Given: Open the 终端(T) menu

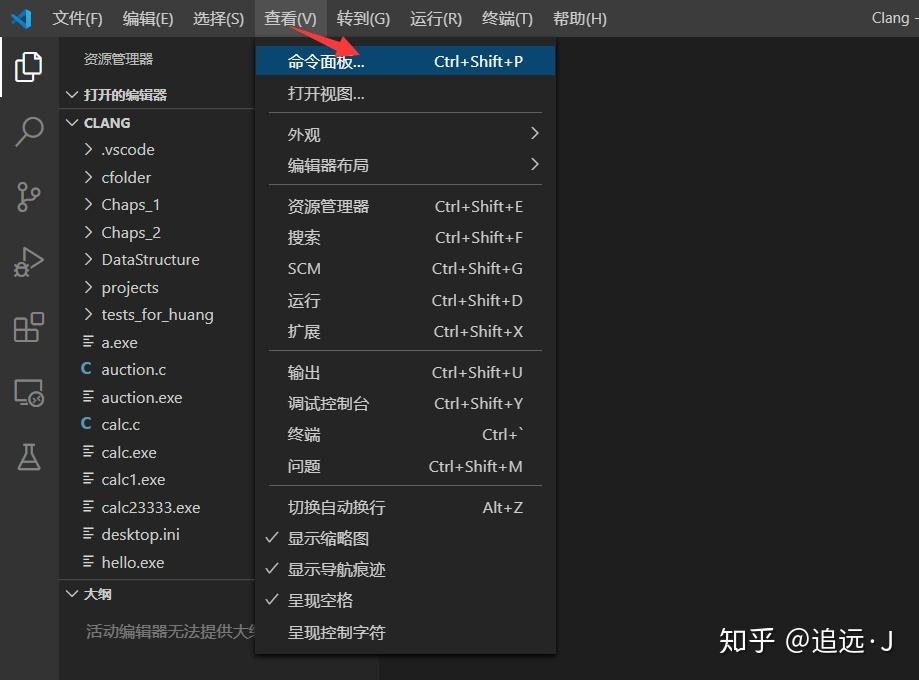Looking at the screenshot, I should [x=506, y=18].
